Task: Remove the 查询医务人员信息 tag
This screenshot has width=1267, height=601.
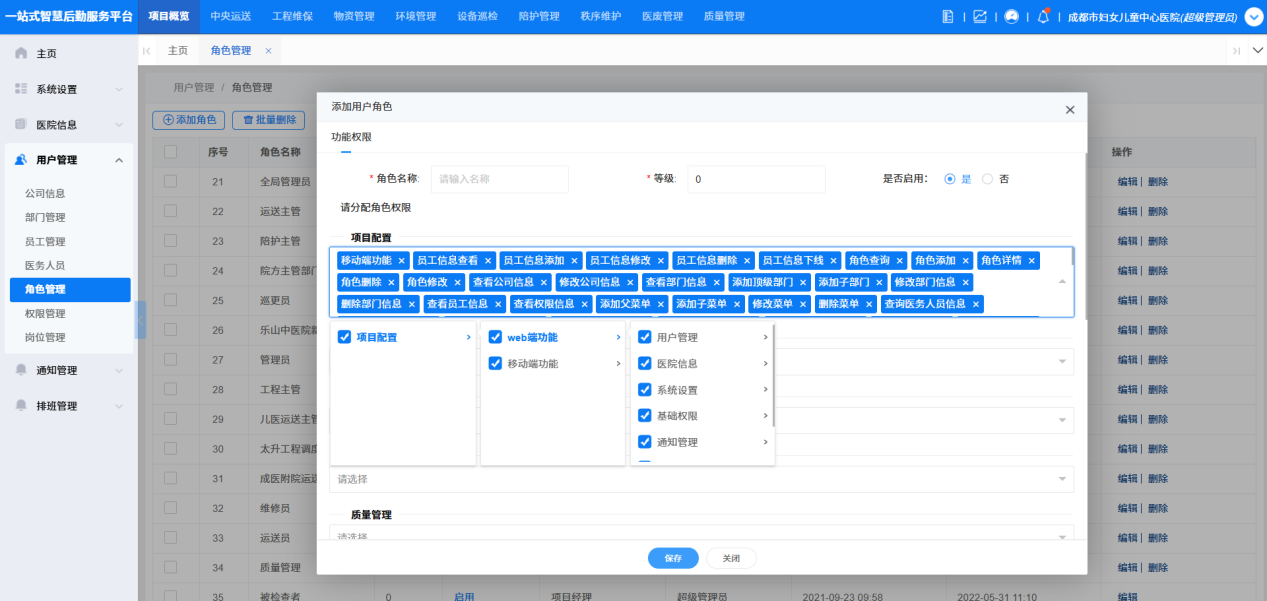Action: pos(976,305)
